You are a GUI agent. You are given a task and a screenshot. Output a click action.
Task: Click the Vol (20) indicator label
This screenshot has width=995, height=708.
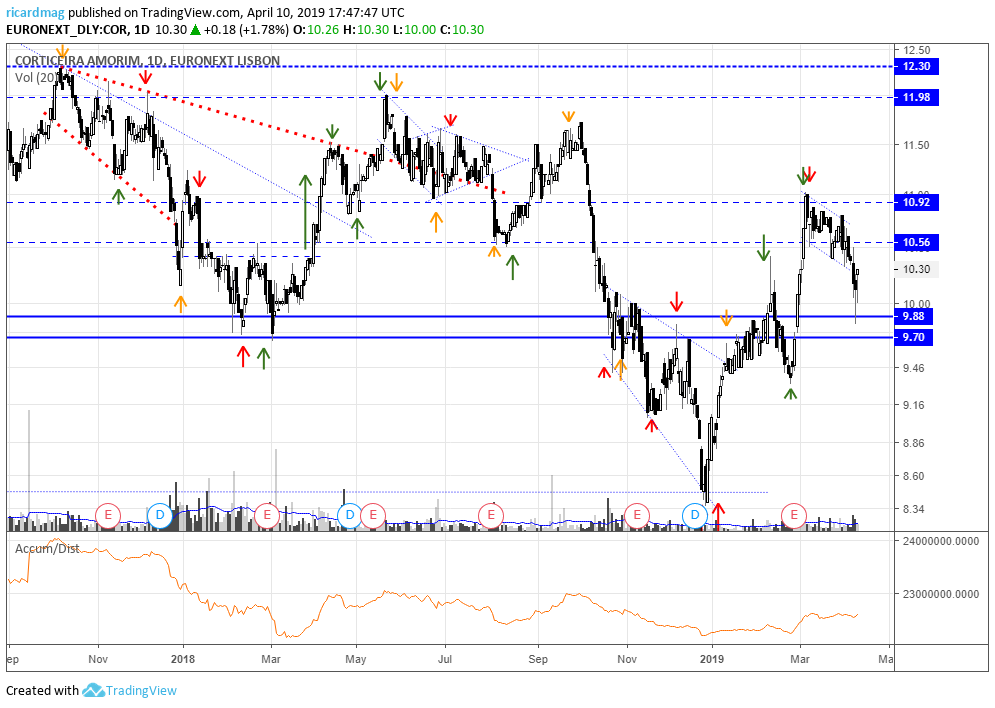click(37, 77)
